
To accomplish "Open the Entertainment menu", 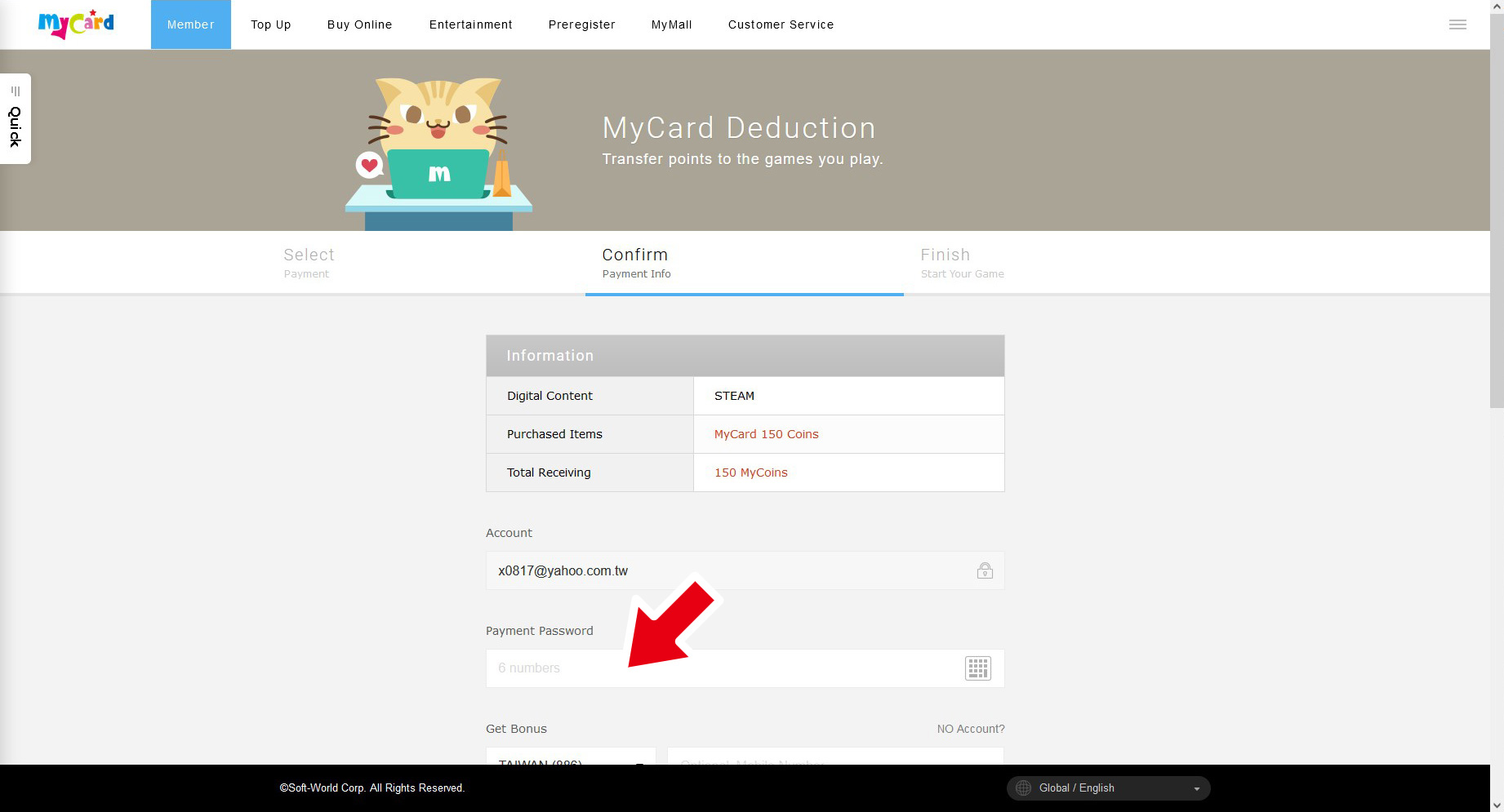I will click(471, 24).
